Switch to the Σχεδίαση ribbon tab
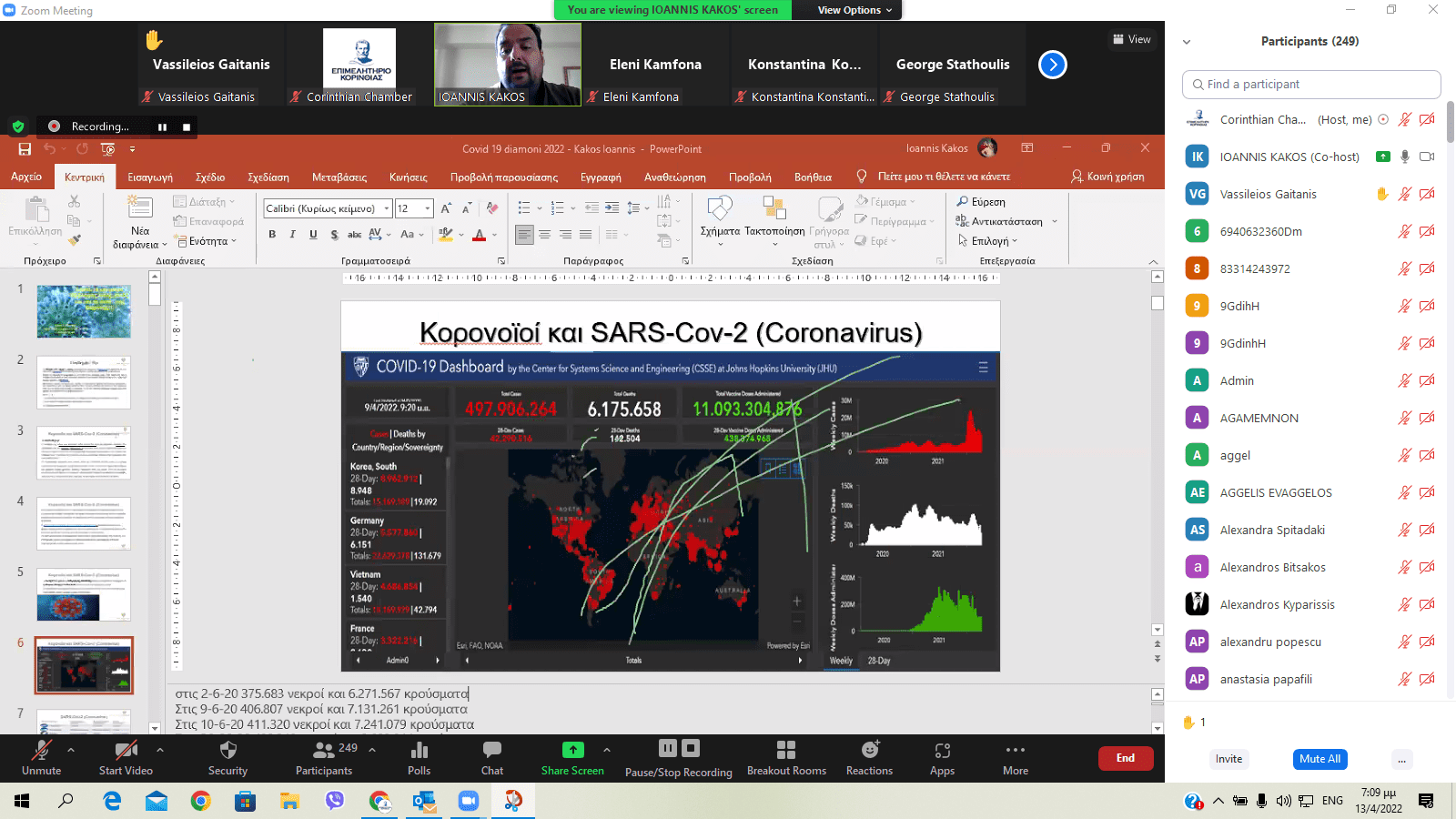Screen dimensions: 1456x819 click(x=268, y=177)
